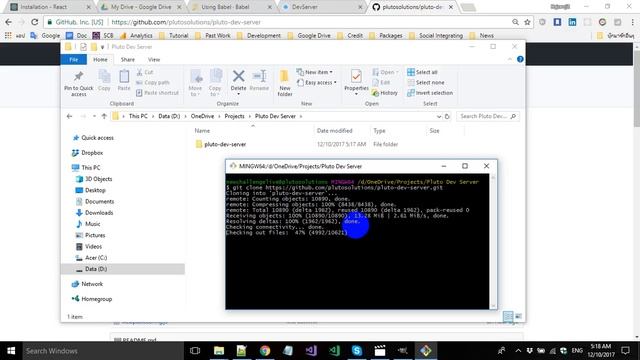Click Paste shortcut in the ribbon
This screenshot has height=360, width=640.
pos(157,93)
